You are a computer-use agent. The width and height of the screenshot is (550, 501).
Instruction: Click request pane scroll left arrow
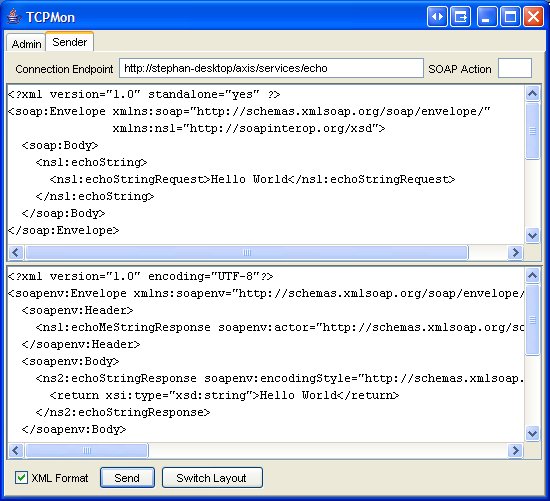coord(16,252)
